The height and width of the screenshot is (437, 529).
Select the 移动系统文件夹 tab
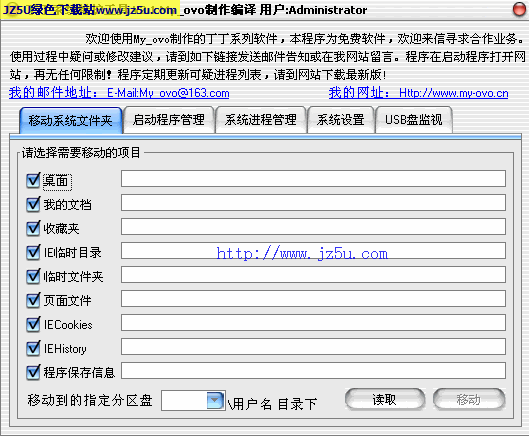coord(71,120)
